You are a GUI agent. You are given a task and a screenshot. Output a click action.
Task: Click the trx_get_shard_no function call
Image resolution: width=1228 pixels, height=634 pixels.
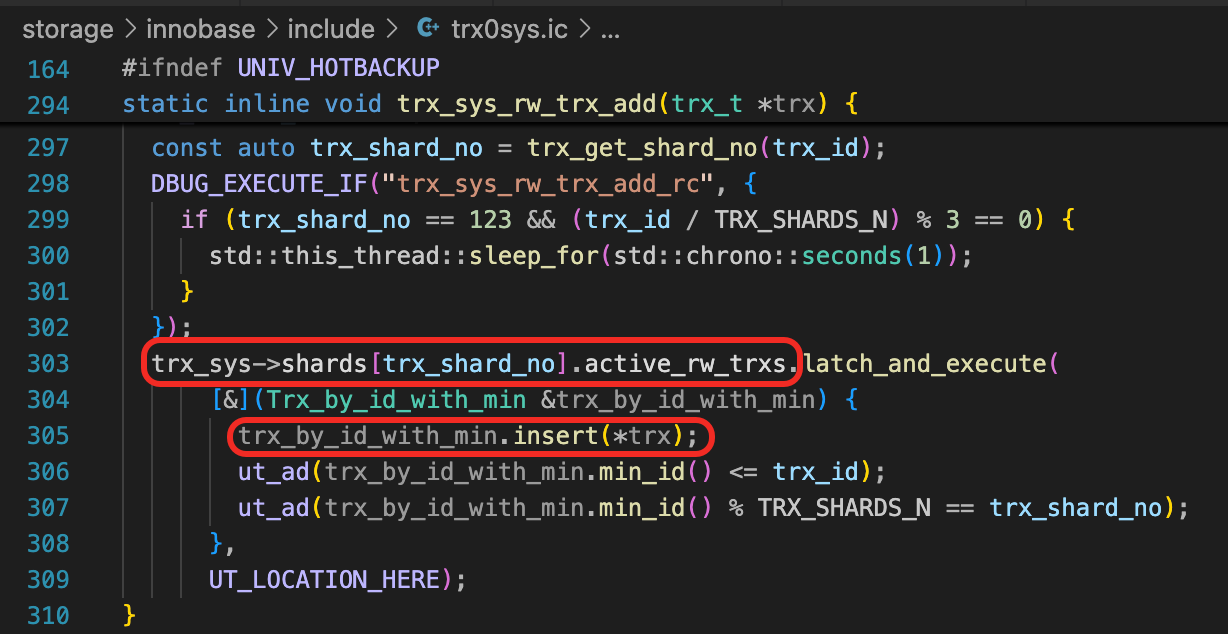coord(643,148)
